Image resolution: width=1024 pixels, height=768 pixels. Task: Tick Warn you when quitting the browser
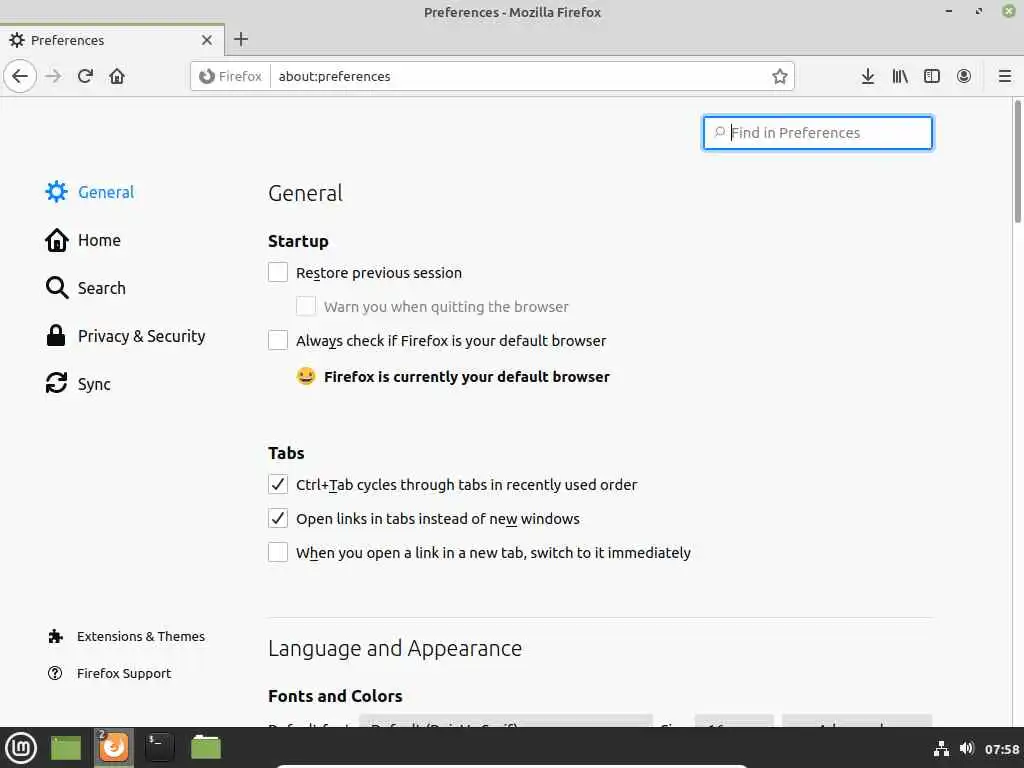click(x=306, y=306)
